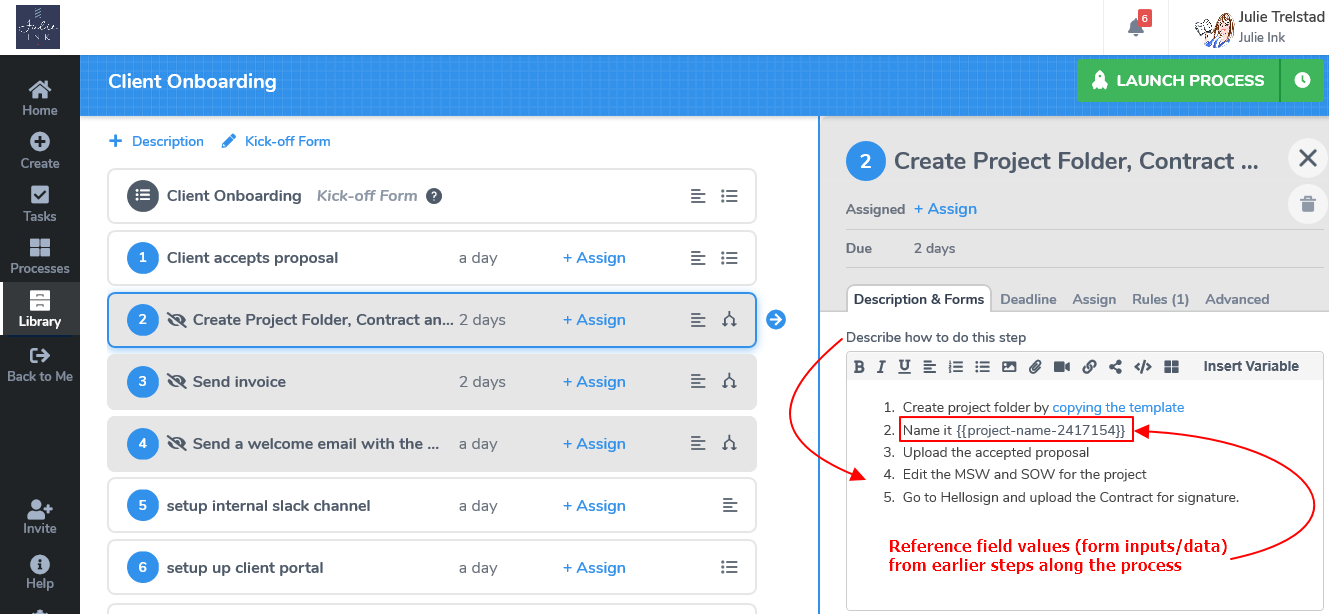Open the Library sidebar section

40,310
